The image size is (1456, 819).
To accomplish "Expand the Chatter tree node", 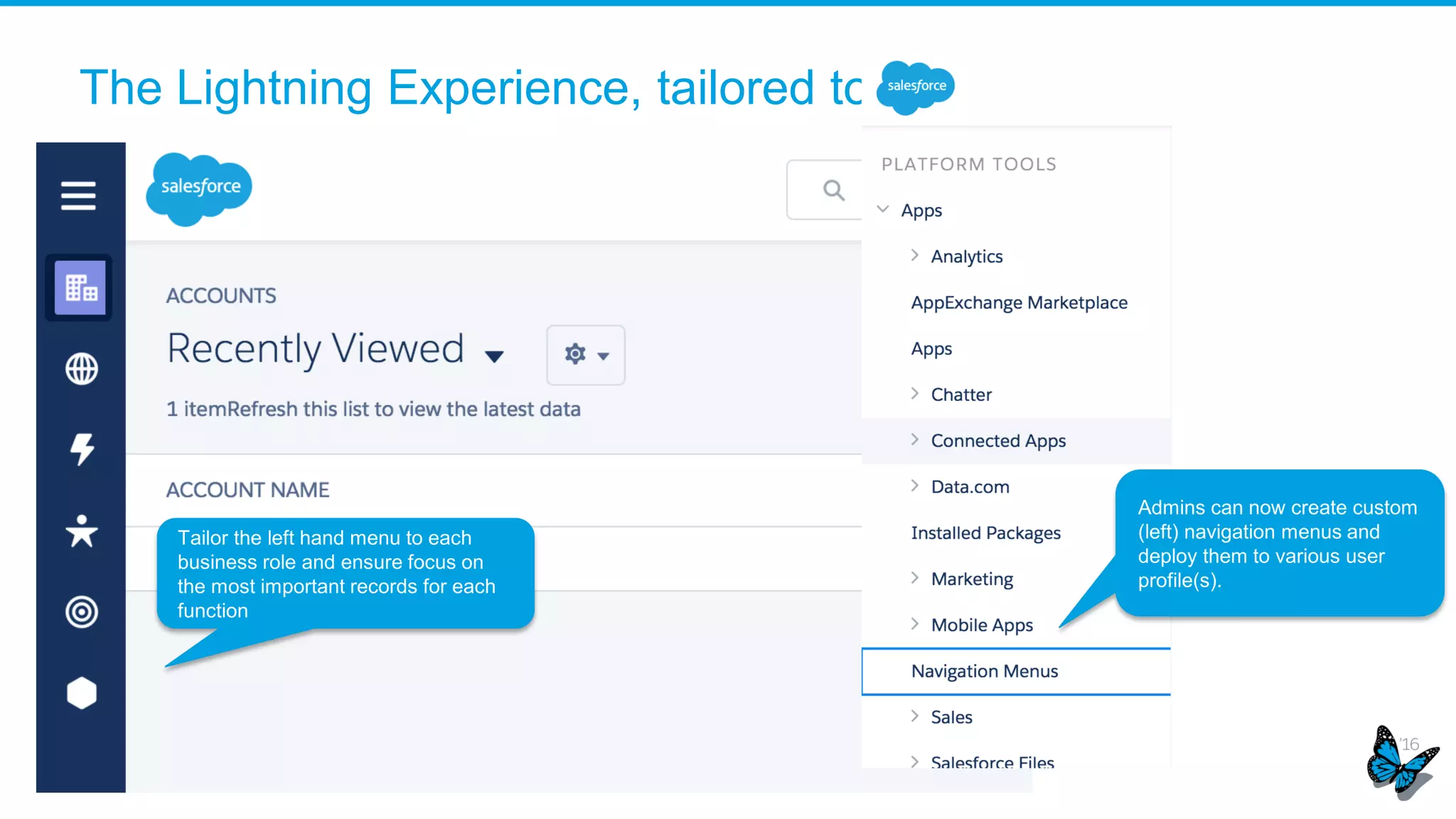I will coord(915,394).
